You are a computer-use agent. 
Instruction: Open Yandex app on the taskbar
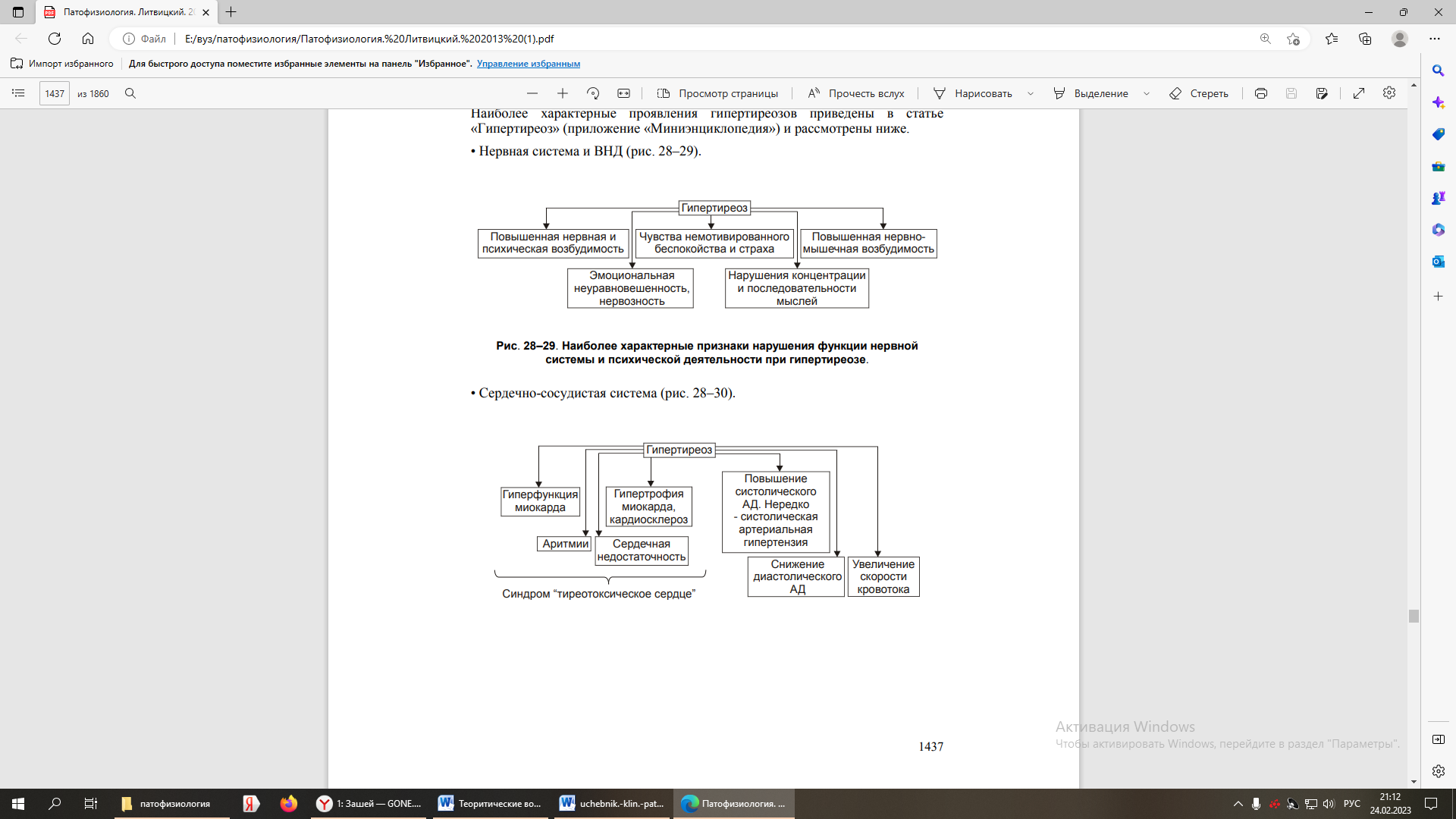pyautogui.click(x=251, y=804)
